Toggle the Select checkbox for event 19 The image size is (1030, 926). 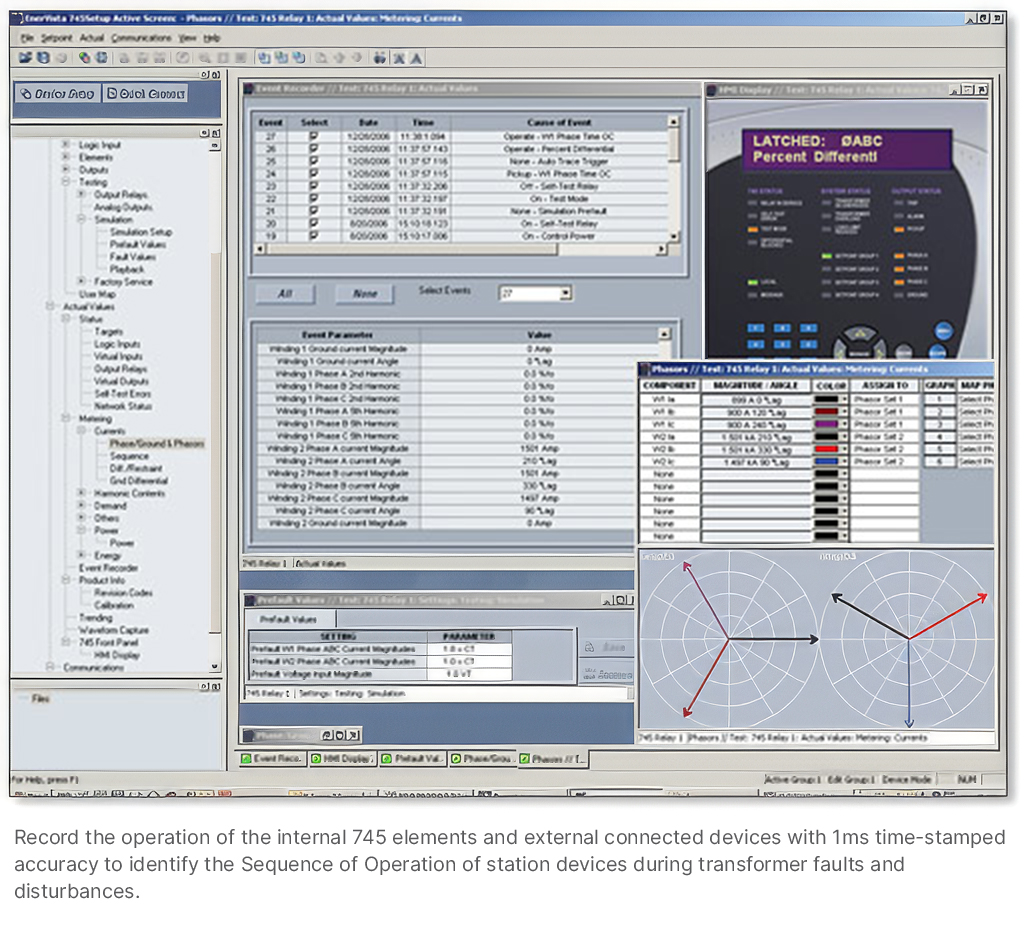pos(314,236)
